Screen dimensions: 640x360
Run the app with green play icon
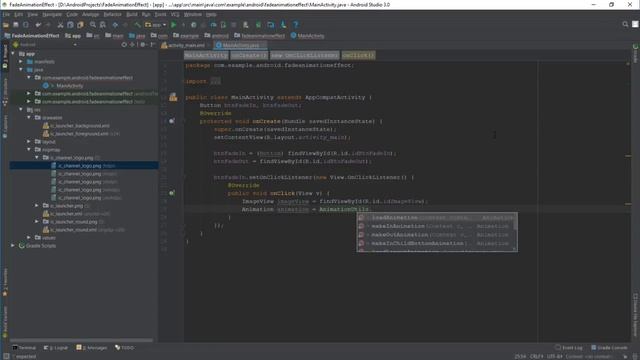(x=173, y=25)
